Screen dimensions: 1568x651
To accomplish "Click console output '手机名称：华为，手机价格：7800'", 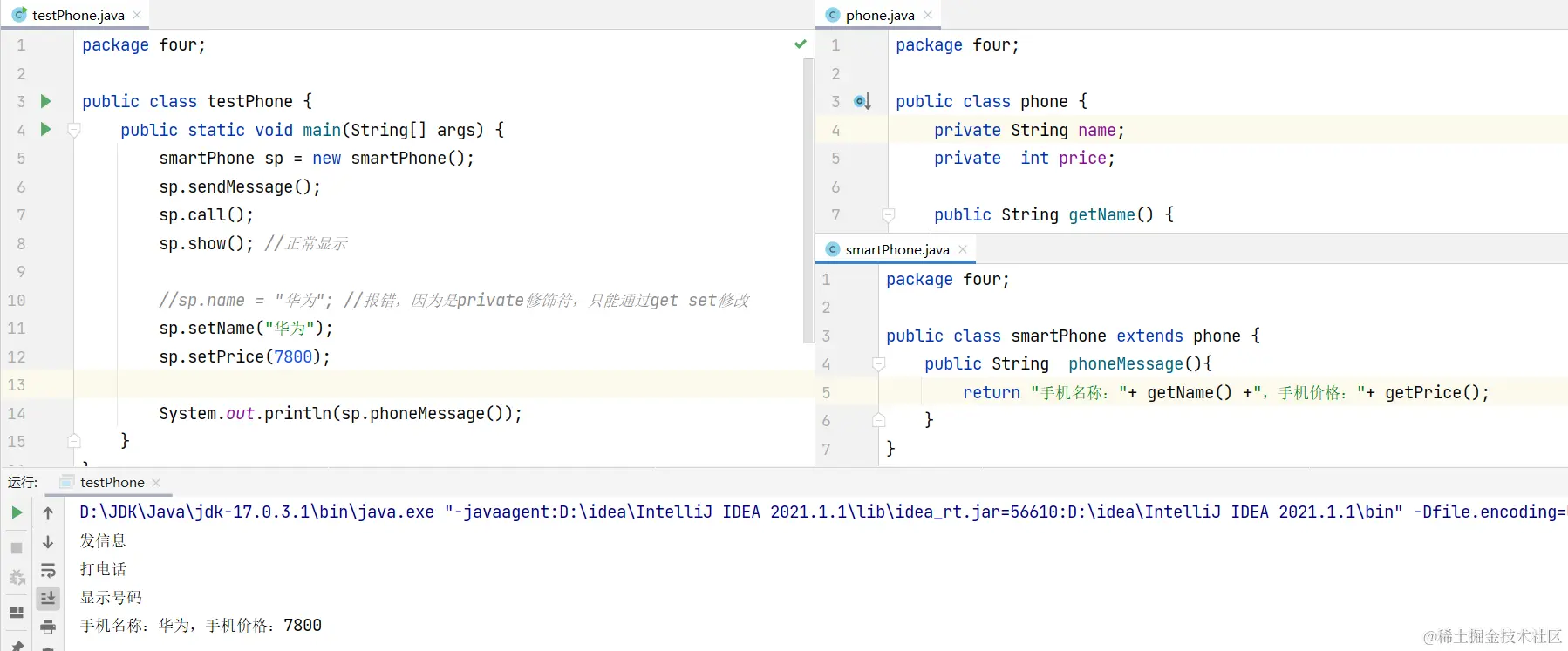I will [x=201, y=625].
